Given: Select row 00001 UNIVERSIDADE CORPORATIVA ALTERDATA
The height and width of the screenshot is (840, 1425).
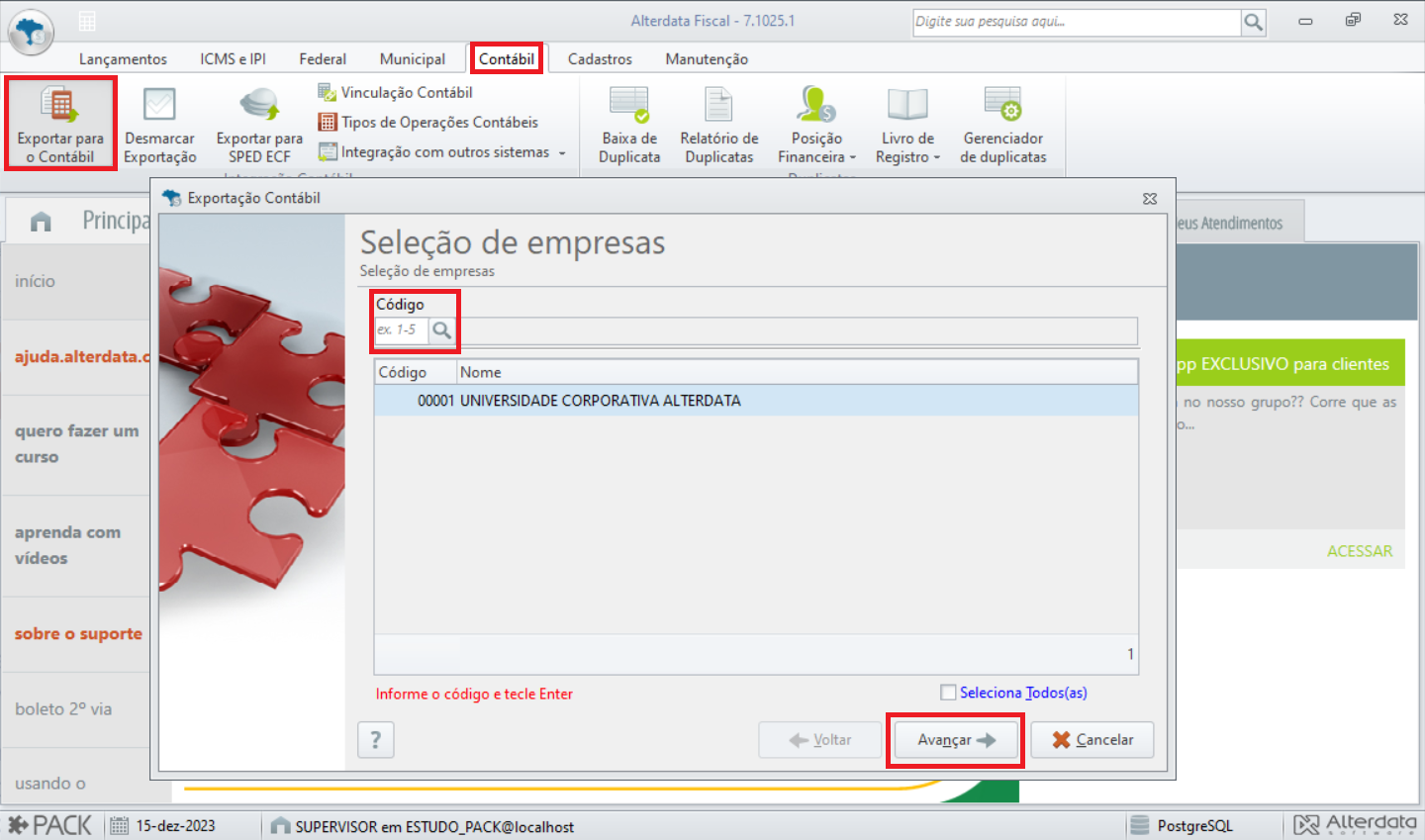Looking at the screenshot, I should click(756, 401).
